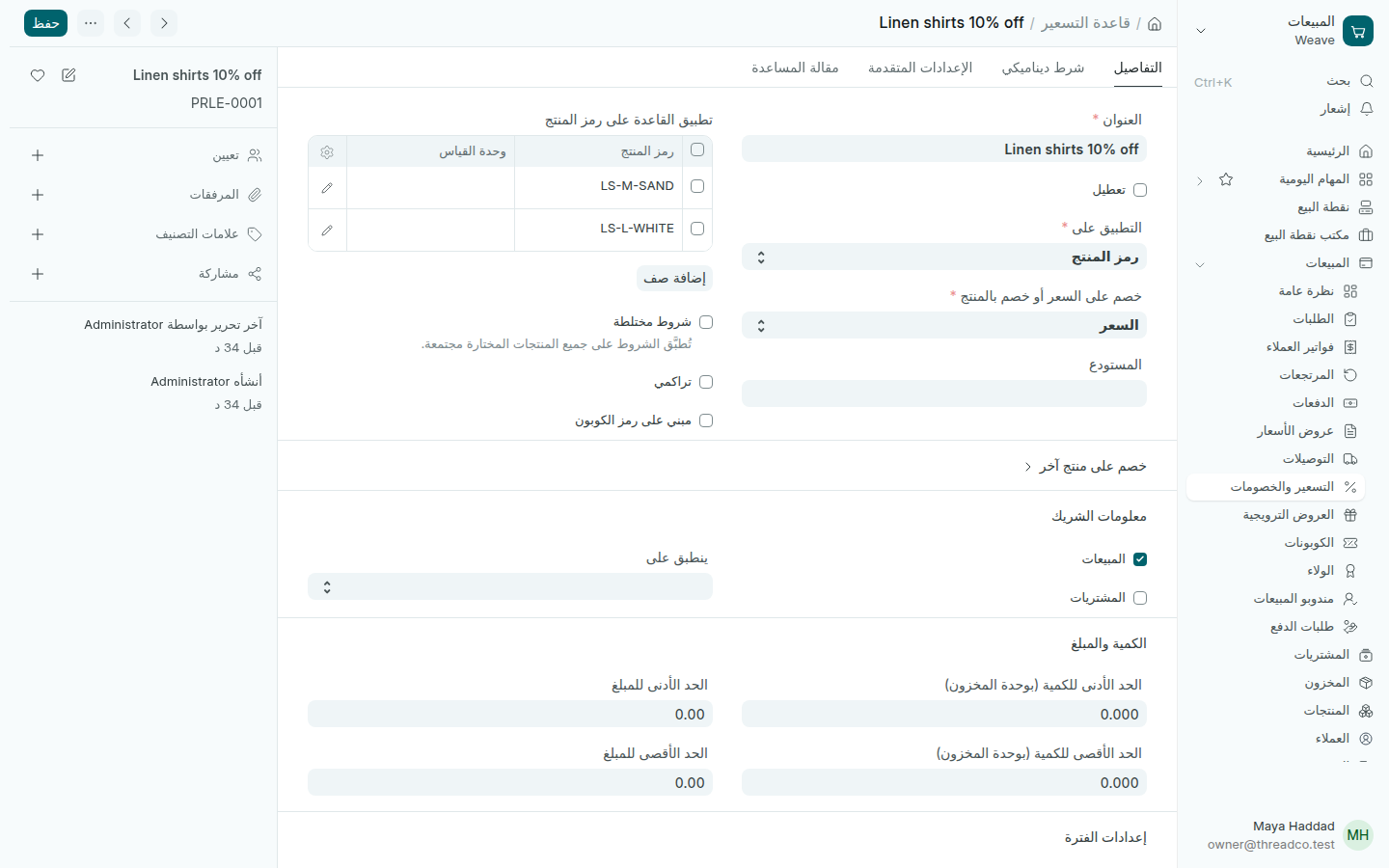1389x868 pixels.
Task: Click the Weave sales cart icon
Action: (1358, 31)
